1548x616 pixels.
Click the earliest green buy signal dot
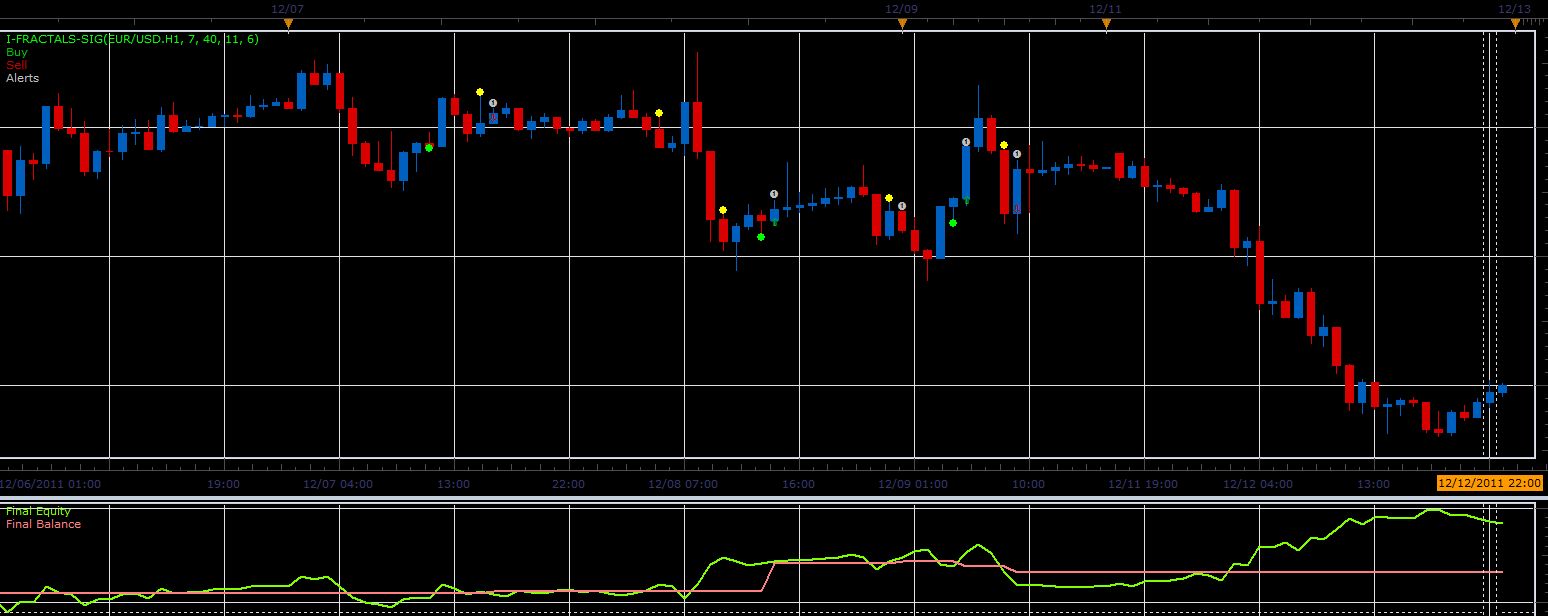pyautogui.click(x=429, y=147)
